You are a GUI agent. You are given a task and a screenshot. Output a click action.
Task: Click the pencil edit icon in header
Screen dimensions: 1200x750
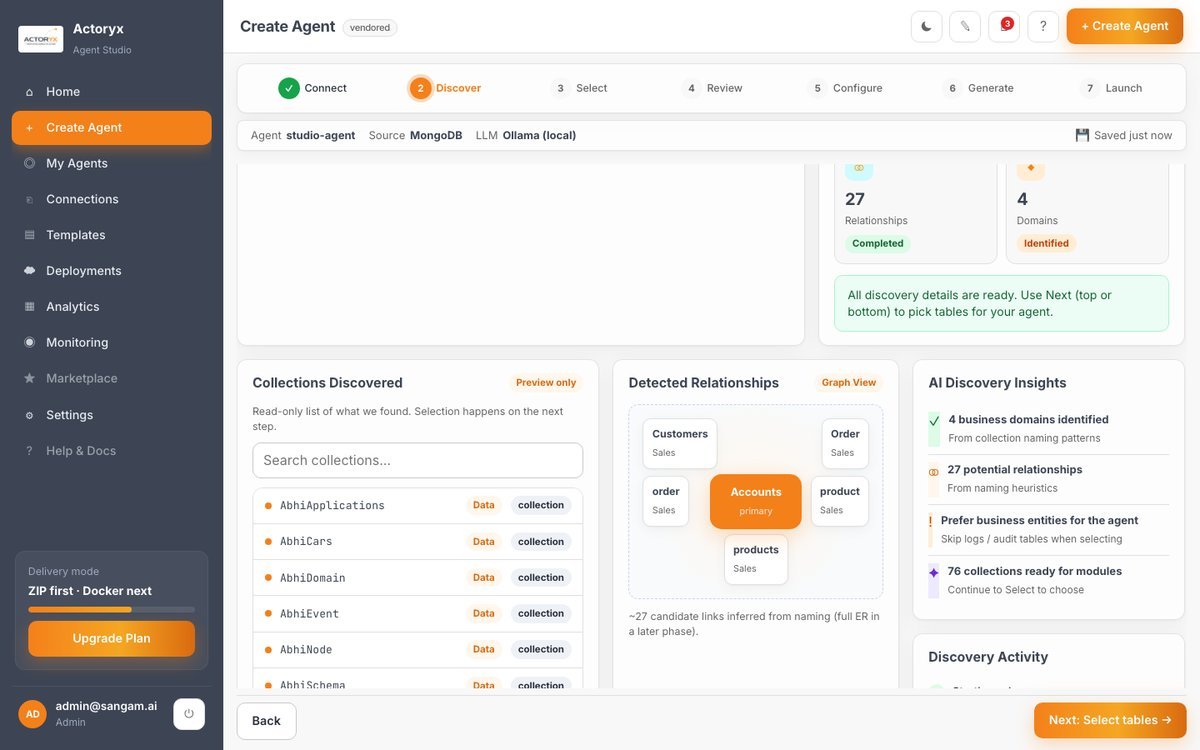(x=965, y=26)
